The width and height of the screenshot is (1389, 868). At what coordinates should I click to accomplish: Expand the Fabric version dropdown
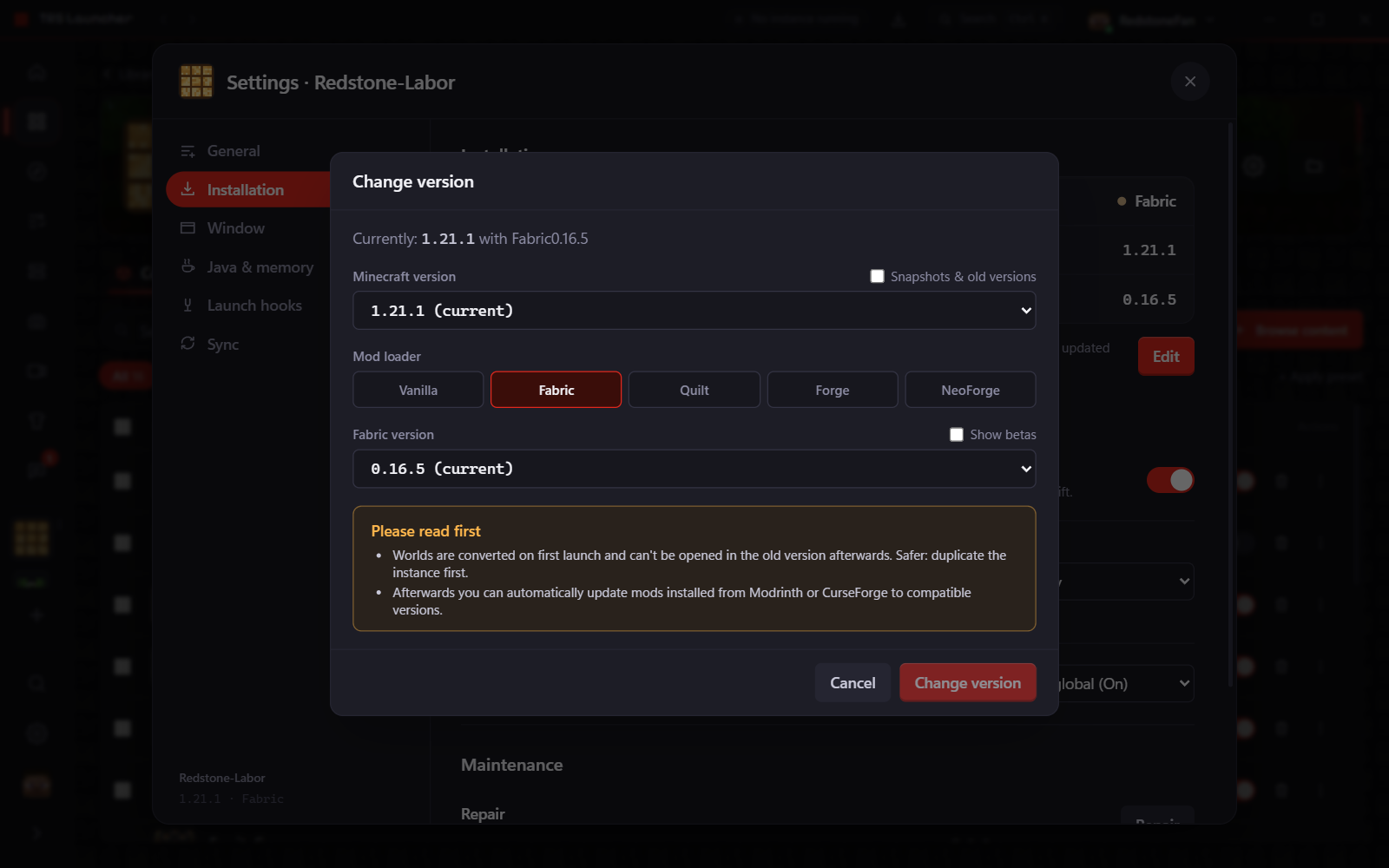click(x=694, y=469)
